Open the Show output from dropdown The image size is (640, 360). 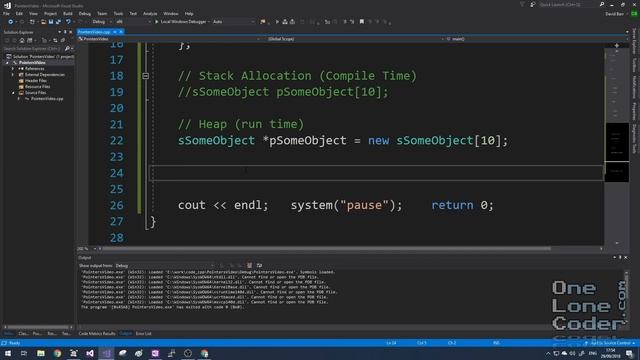coord(165,266)
